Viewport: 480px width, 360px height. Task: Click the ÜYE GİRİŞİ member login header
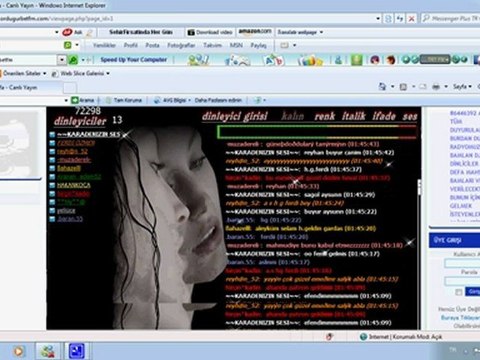click(x=454, y=240)
